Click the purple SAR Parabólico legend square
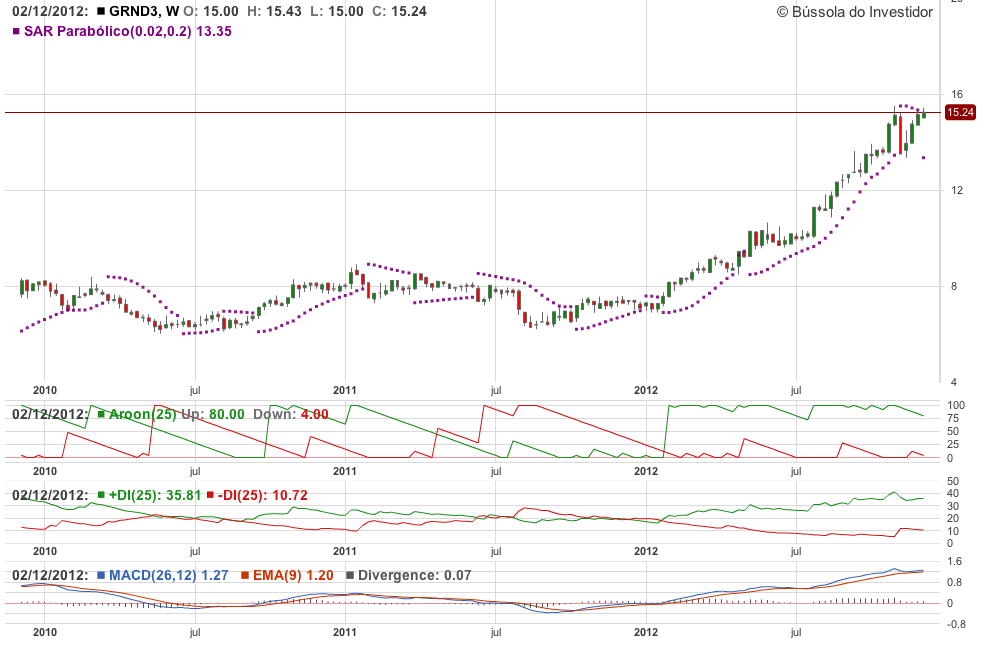This screenshot has height=650, width=1000. (x=16, y=31)
